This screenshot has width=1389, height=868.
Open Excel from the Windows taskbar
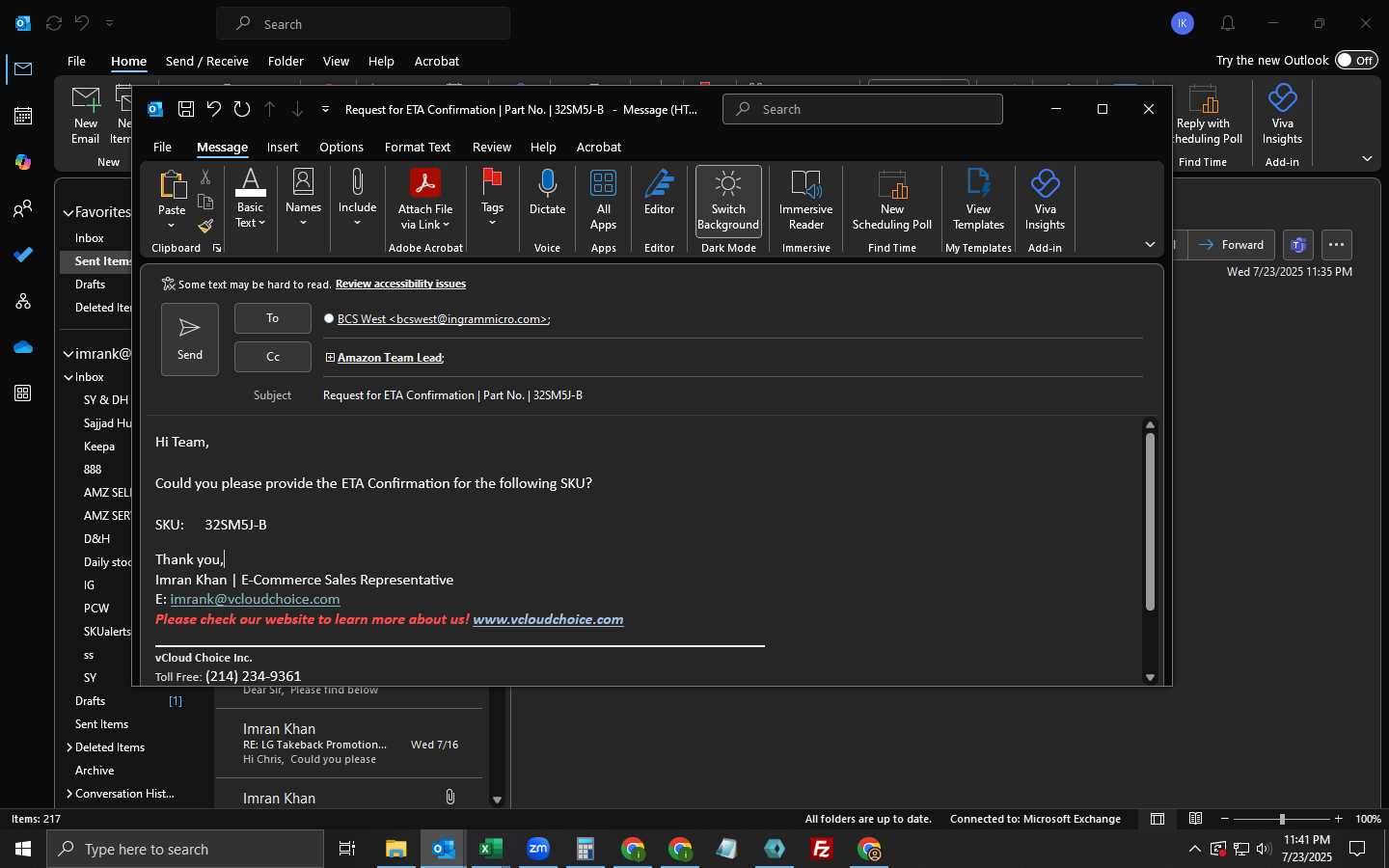click(x=491, y=849)
